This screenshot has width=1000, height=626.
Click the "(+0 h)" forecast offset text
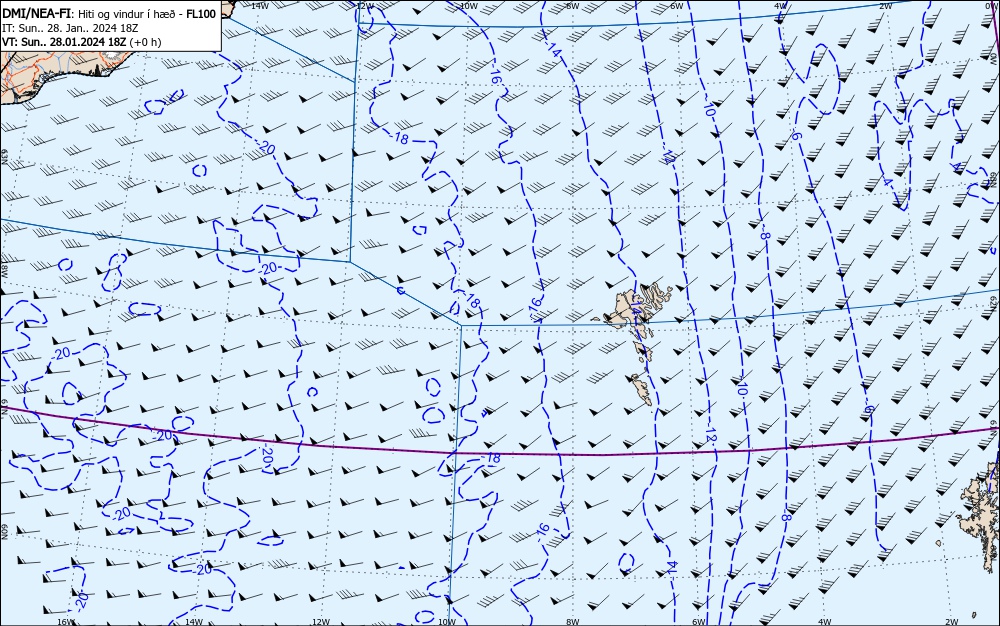(x=145, y=42)
